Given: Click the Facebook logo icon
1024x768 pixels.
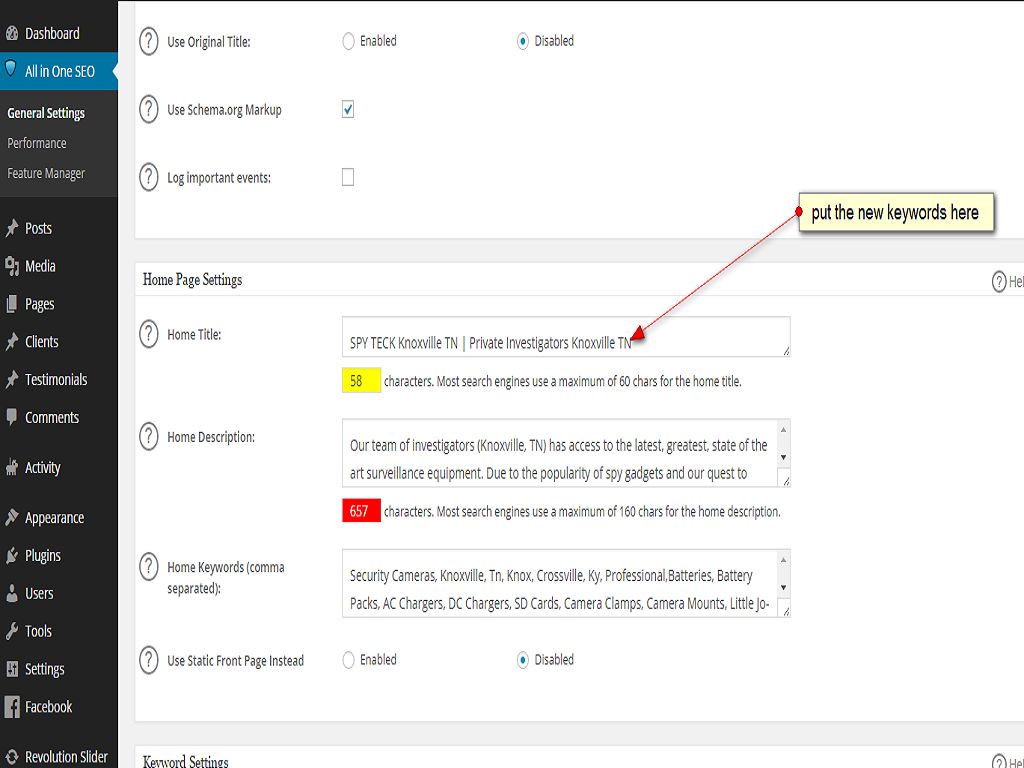Looking at the screenshot, I should (12, 707).
